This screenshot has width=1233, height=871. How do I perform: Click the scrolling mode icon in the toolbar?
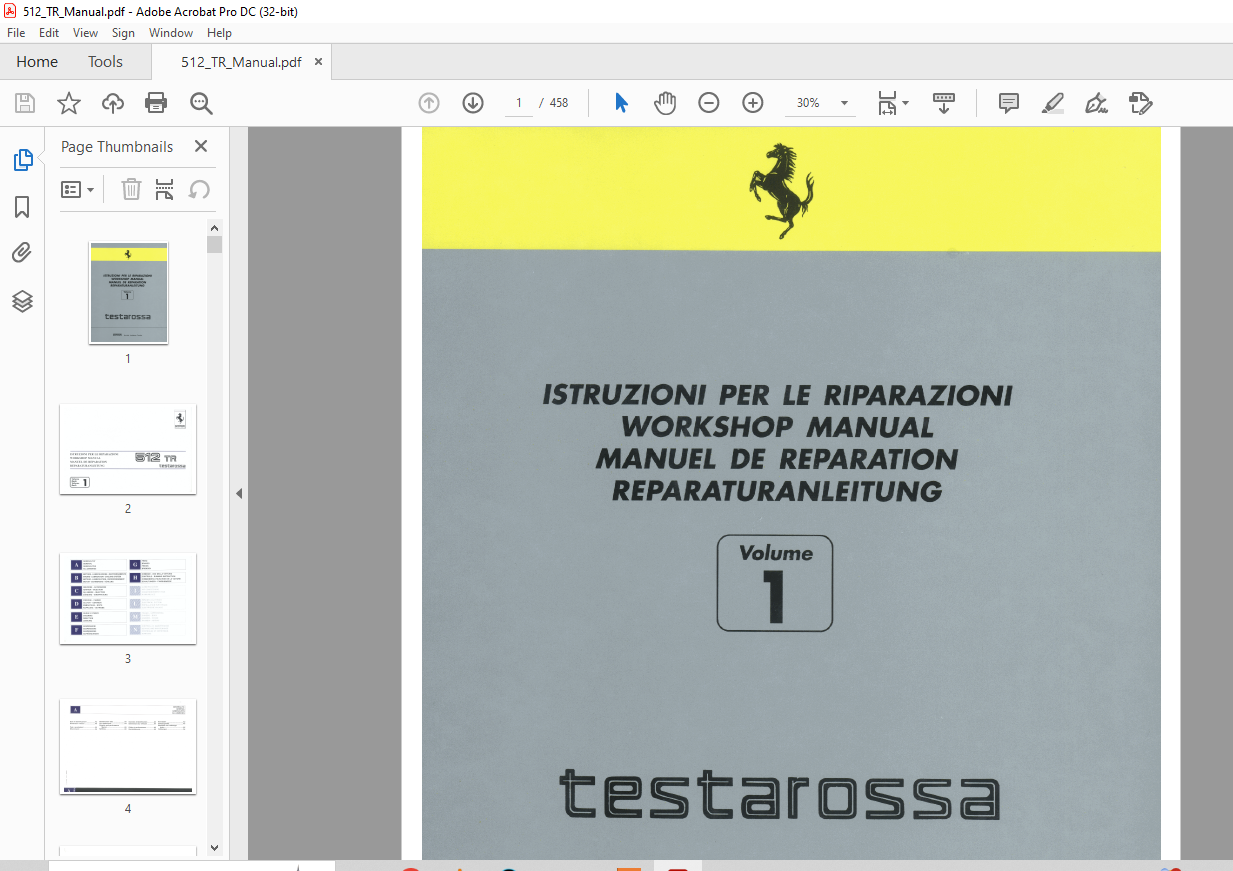(x=944, y=103)
